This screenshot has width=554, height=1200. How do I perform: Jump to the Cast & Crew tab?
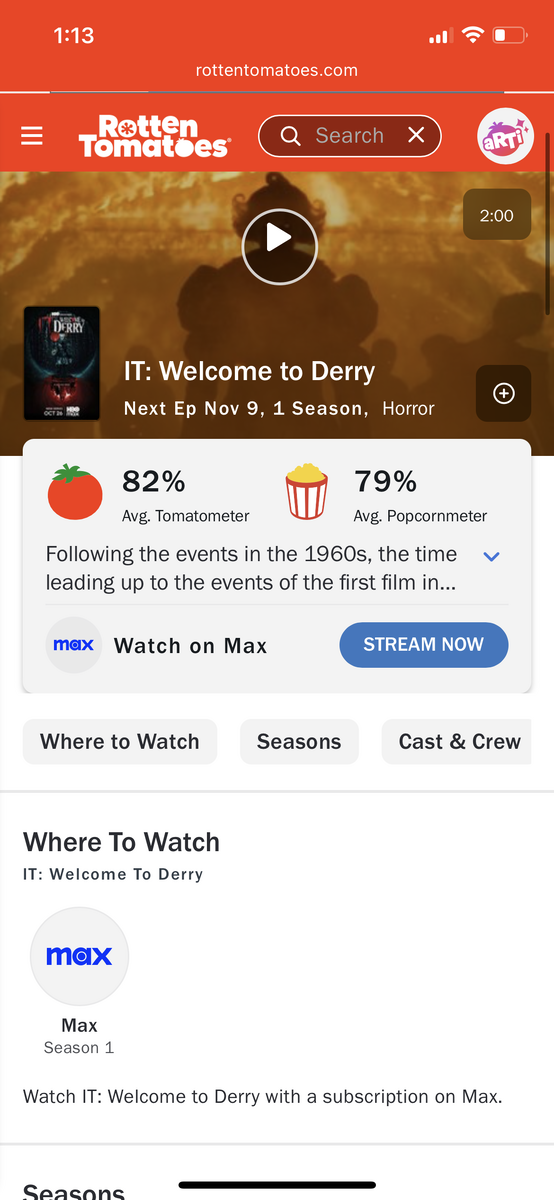pos(458,742)
